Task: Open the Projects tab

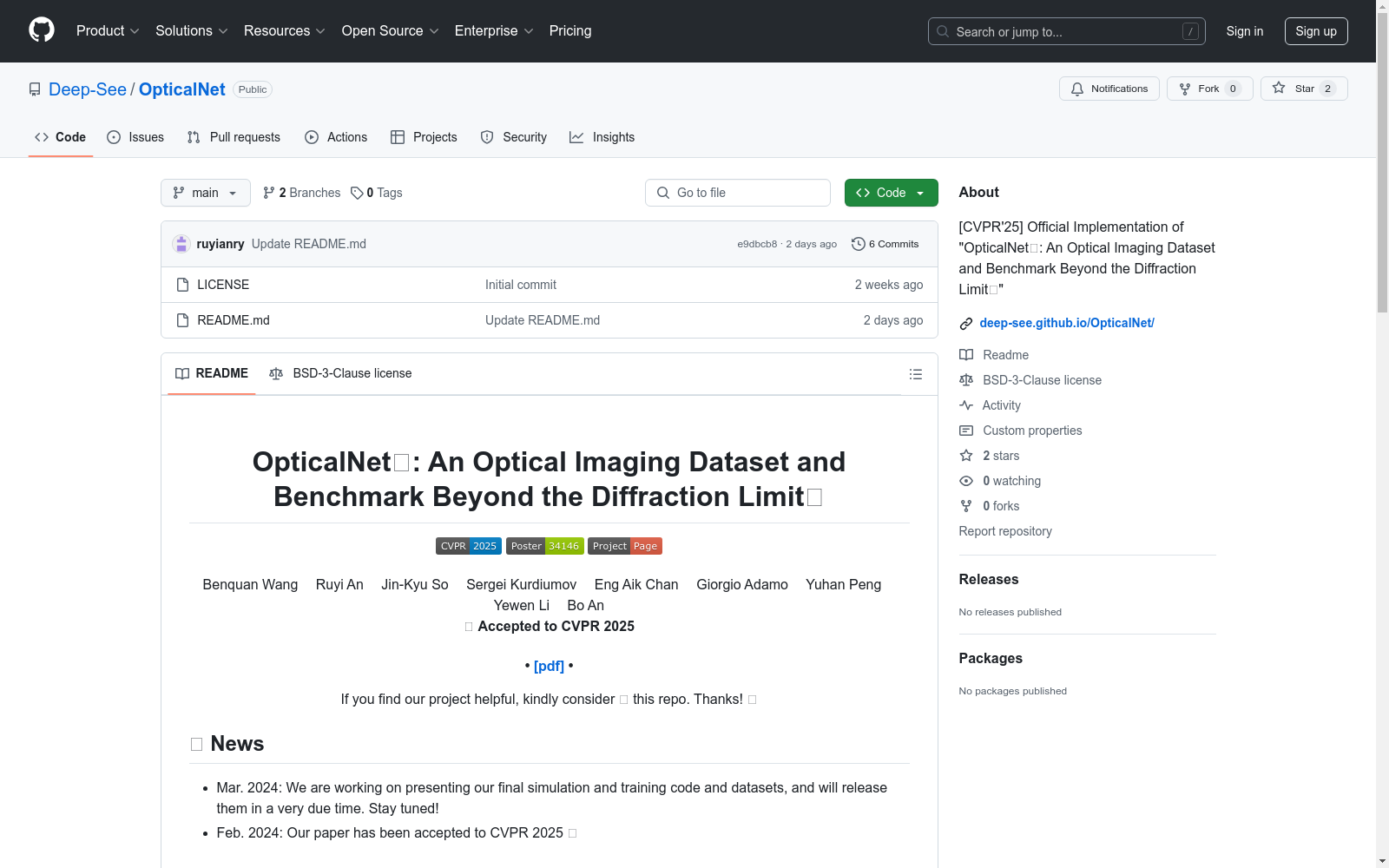Action: (424, 137)
